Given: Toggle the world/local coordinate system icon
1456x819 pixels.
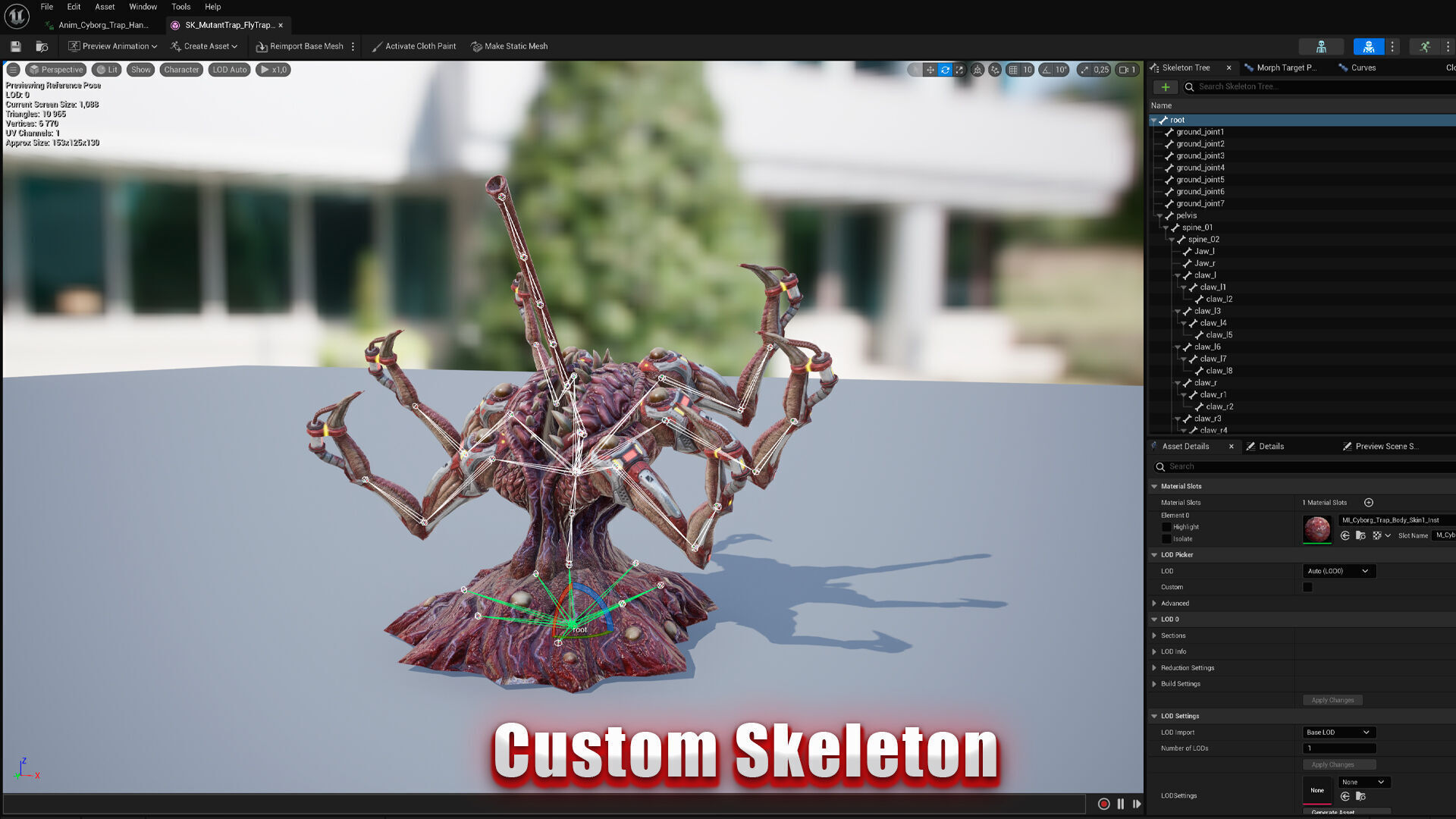Looking at the screenshot, I should pos(977,70).
